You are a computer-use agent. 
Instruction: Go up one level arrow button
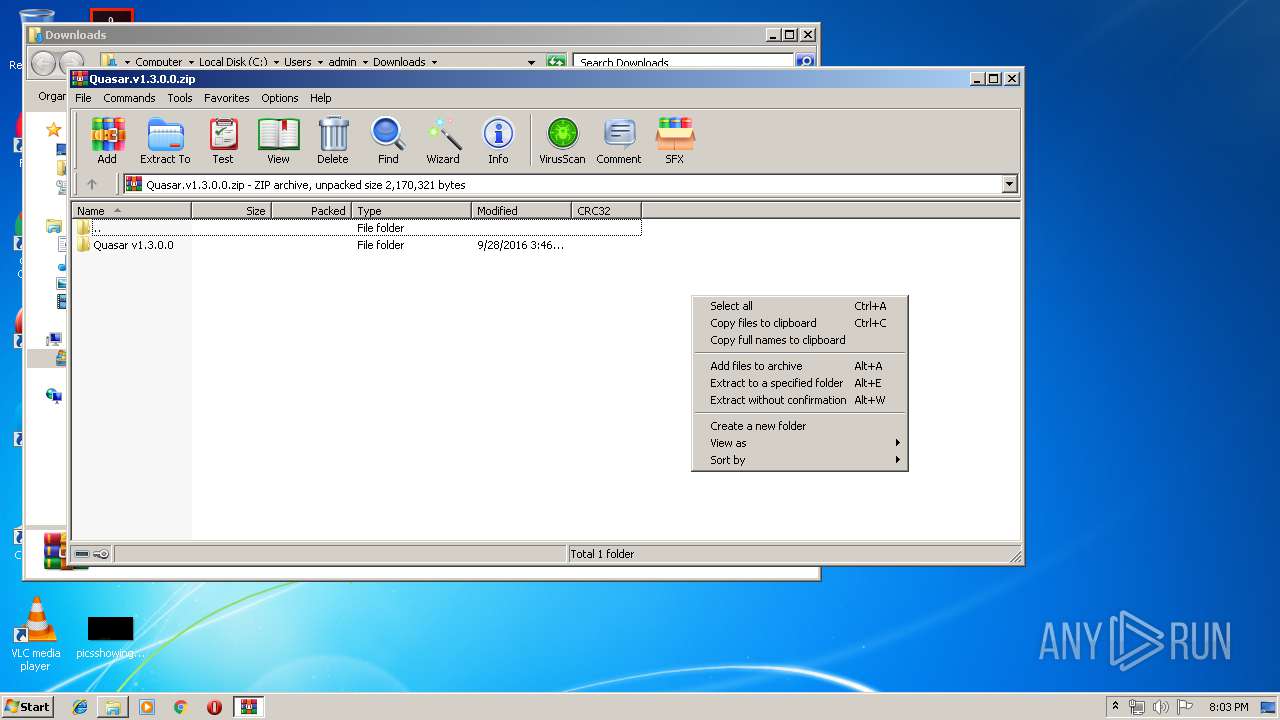click(x=92, y=184)
